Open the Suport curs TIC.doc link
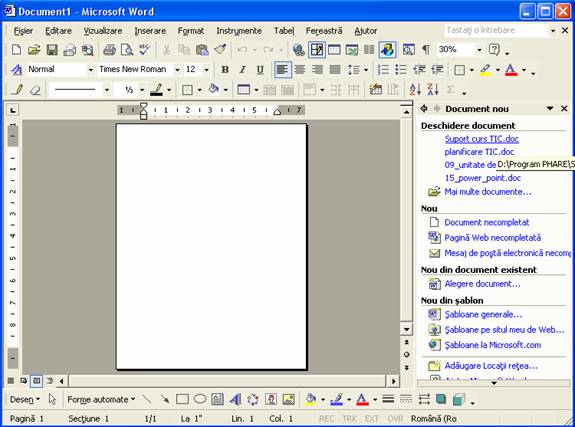 [481, 139]
